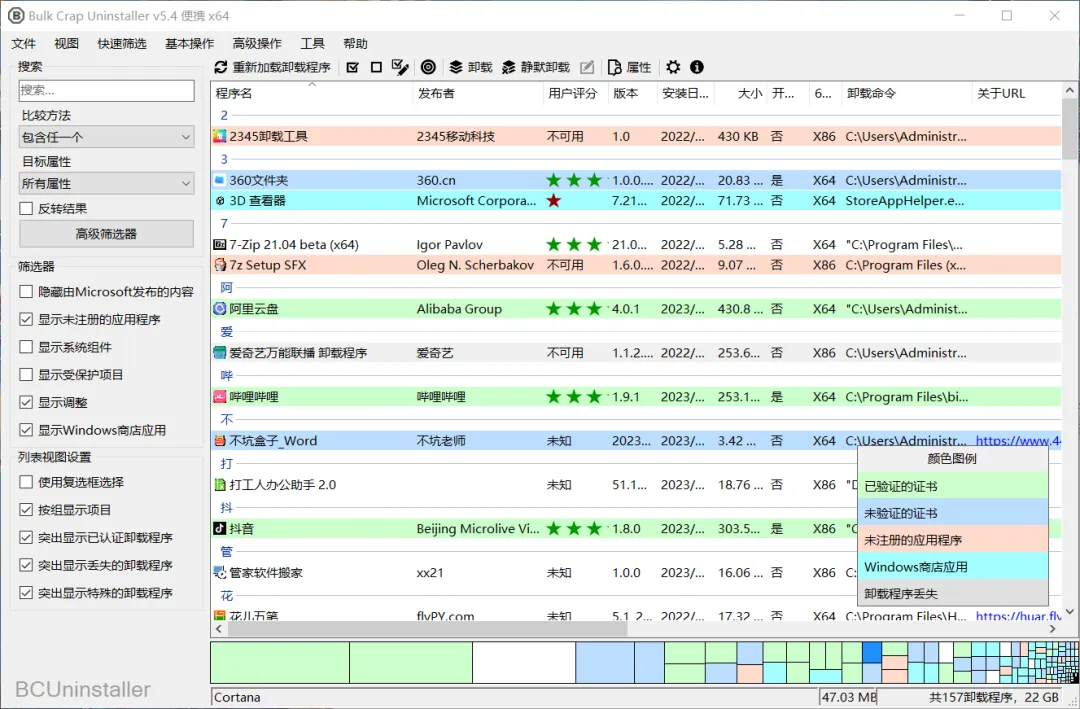
Task: Open settings with the gear icon
Action: pos(673,67)
